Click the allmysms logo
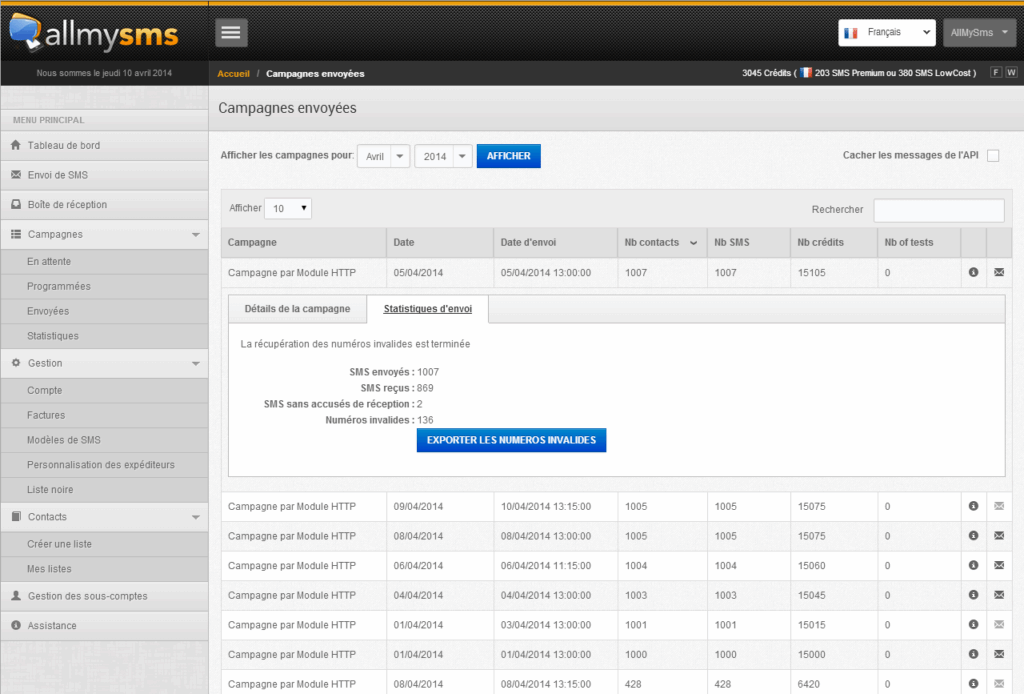The image size is (1024, 694). [x=94, y=33]
